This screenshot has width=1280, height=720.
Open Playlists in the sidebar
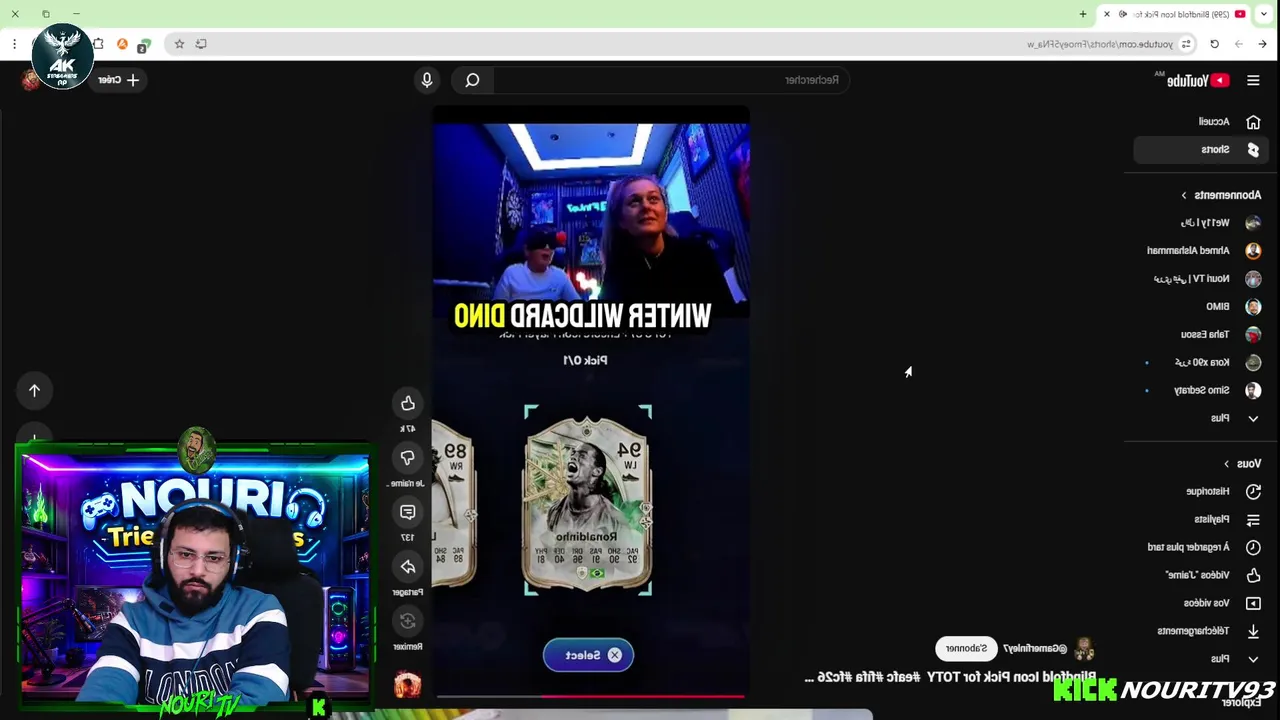[x=1201, y=519]
